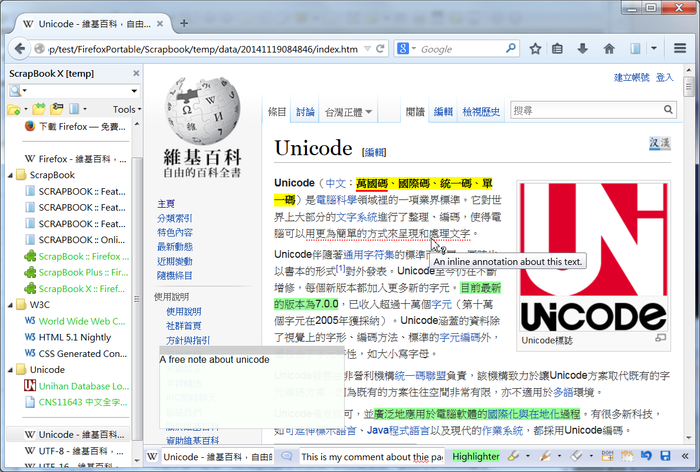Screen dimensions: 700x472
Task: Open the highlighter color dropdown arrow
Action: coord(528,456)
